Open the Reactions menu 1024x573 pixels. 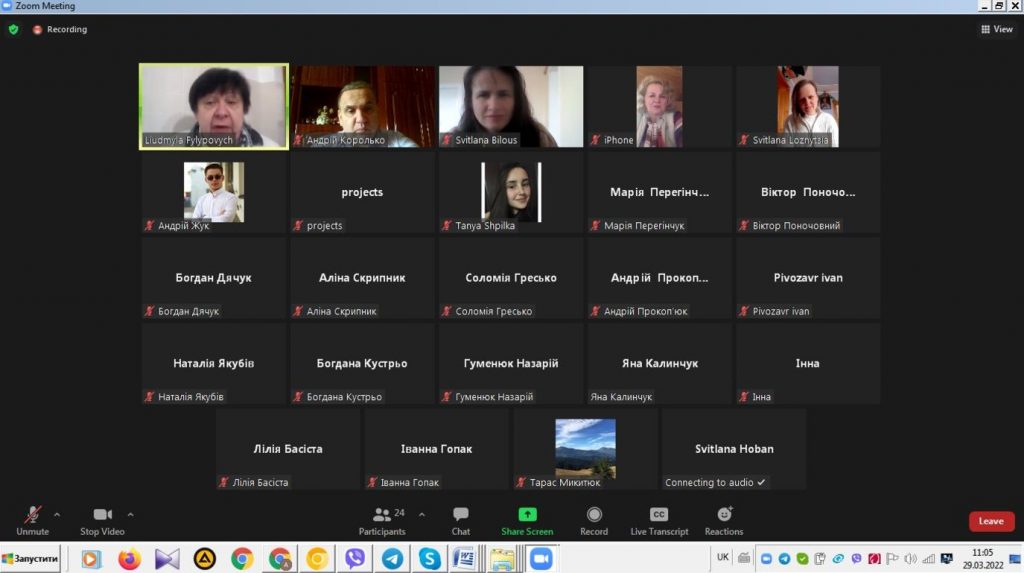coord(724,519)
